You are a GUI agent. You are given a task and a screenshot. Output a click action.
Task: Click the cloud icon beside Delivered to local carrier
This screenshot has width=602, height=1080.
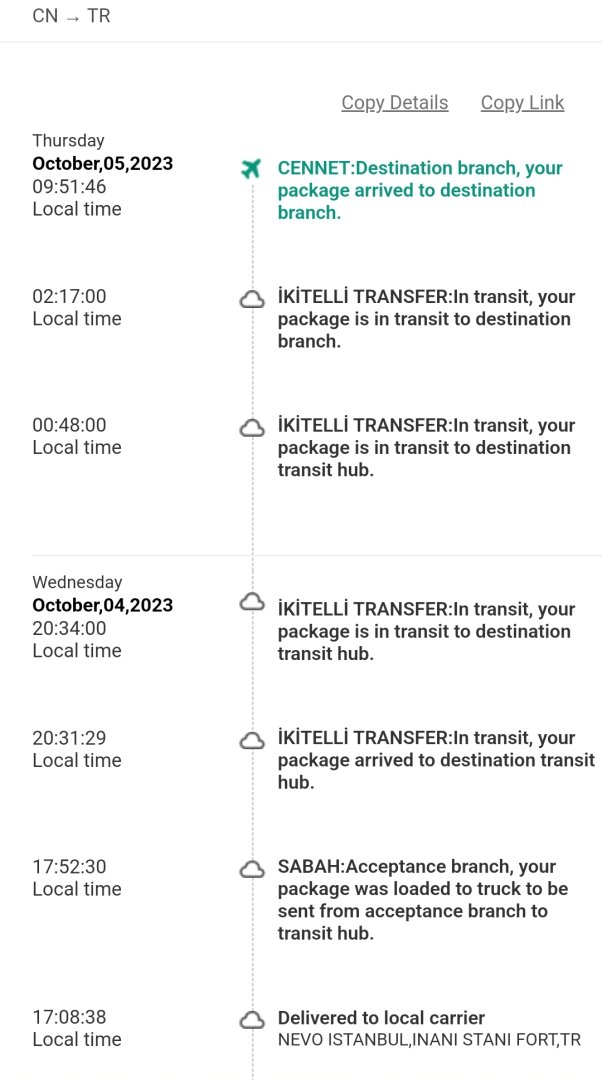coord(252,1020)
